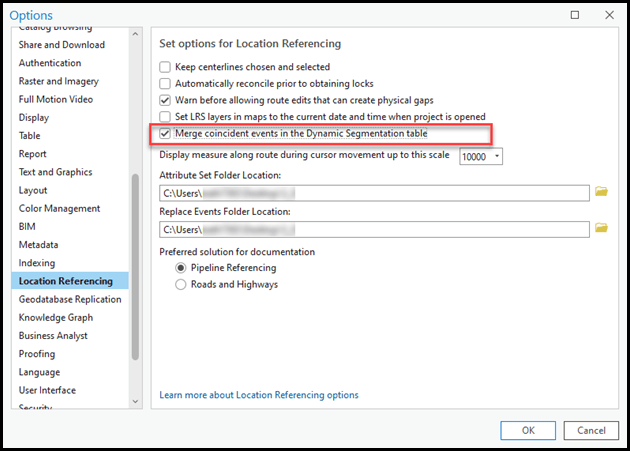Toggle Warn before route edits creating gaps
The image size is (630, 451).
166,100
